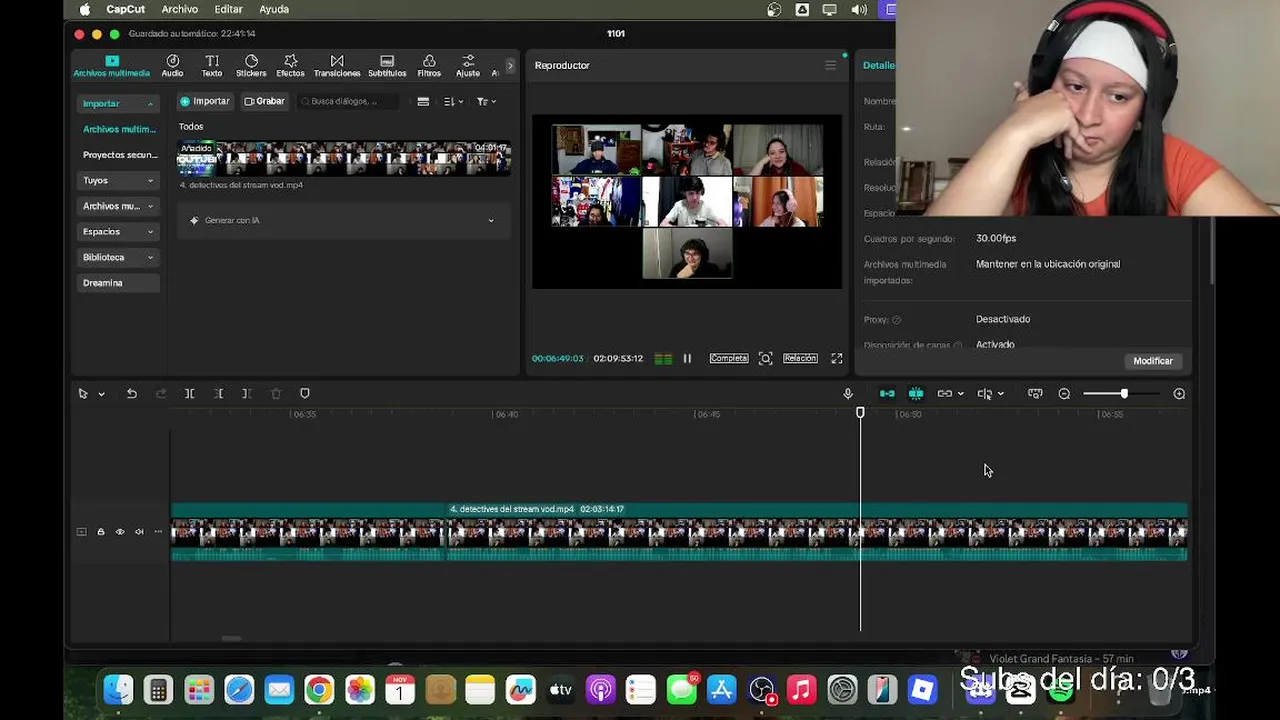Lock the main video track
The height and width of the screenshot is (720, 1280).
(x=100, y=532)
